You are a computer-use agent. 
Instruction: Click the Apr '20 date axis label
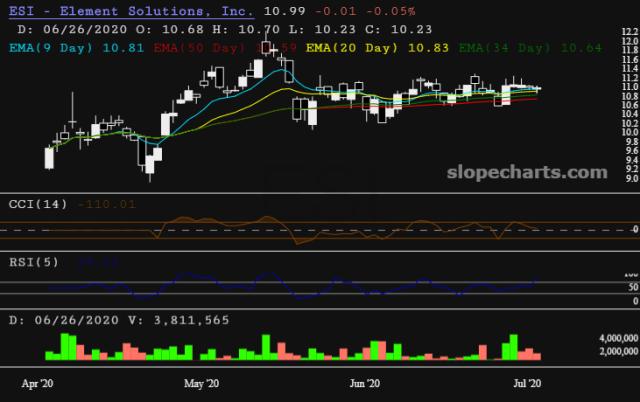pyautogui.click(x=39, y=383)
